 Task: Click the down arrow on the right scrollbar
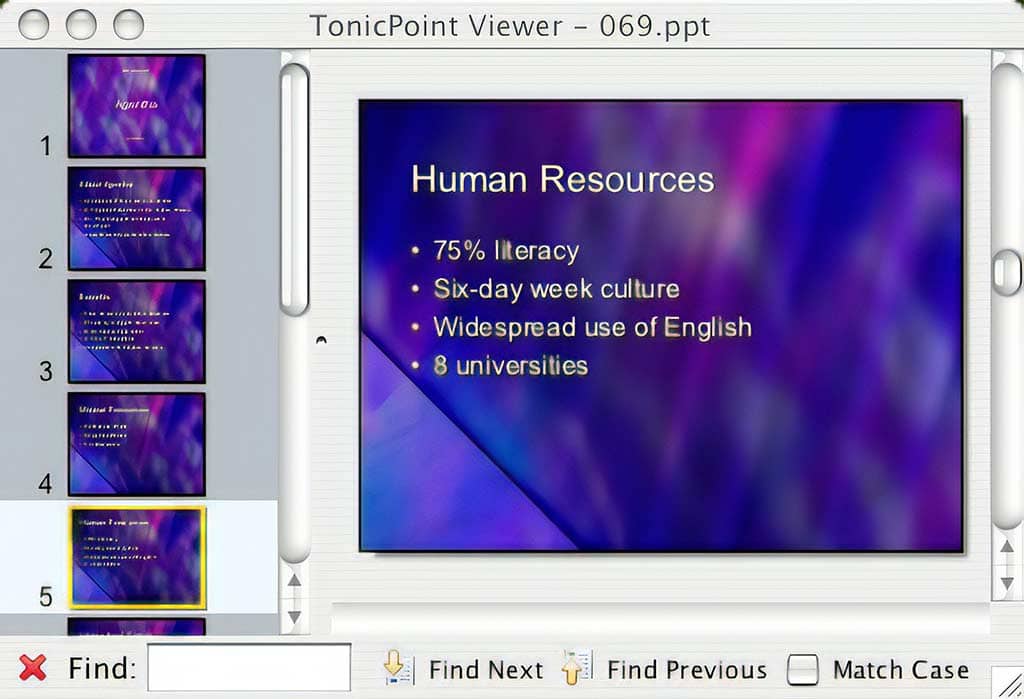coord(1007,580)
